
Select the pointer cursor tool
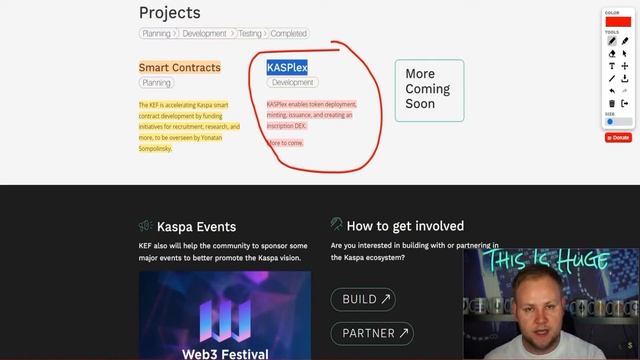(625, 53)
